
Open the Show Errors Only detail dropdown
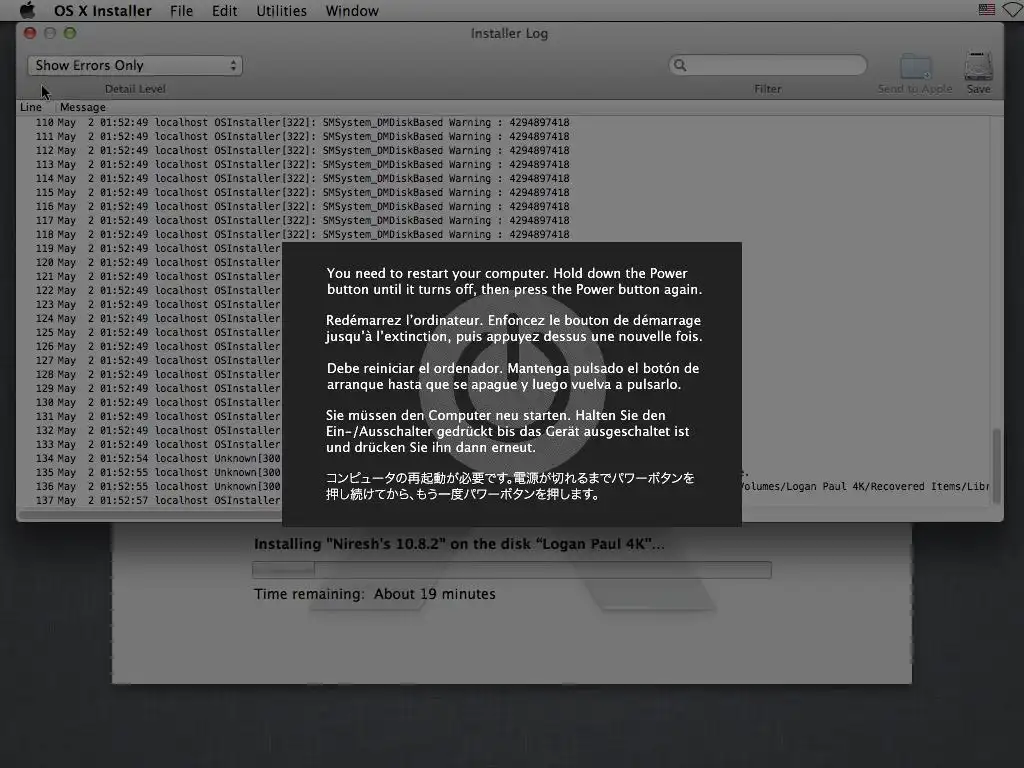[x=135, y=65]
